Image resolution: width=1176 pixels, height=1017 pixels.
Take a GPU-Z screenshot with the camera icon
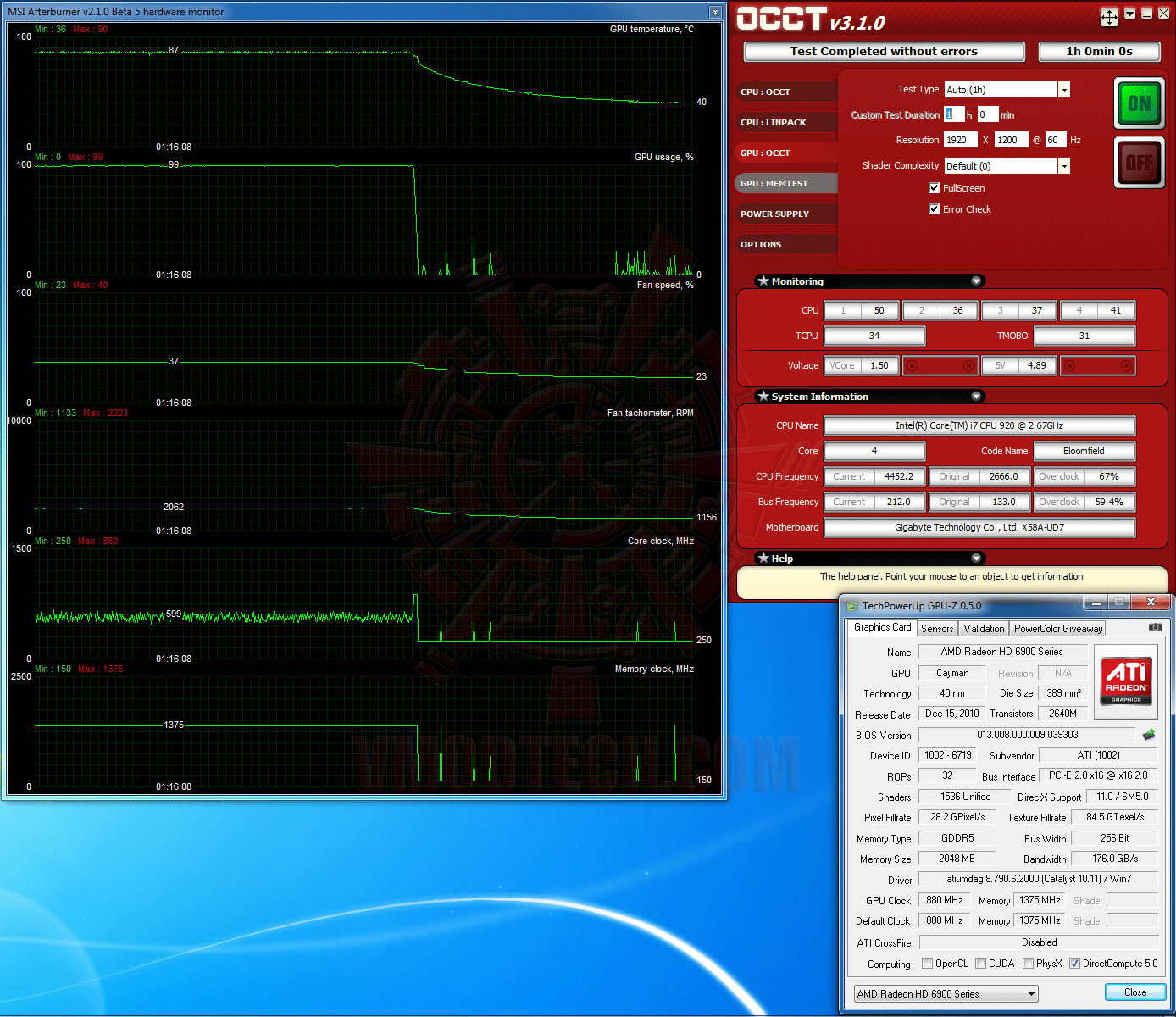pos(1155,627)
